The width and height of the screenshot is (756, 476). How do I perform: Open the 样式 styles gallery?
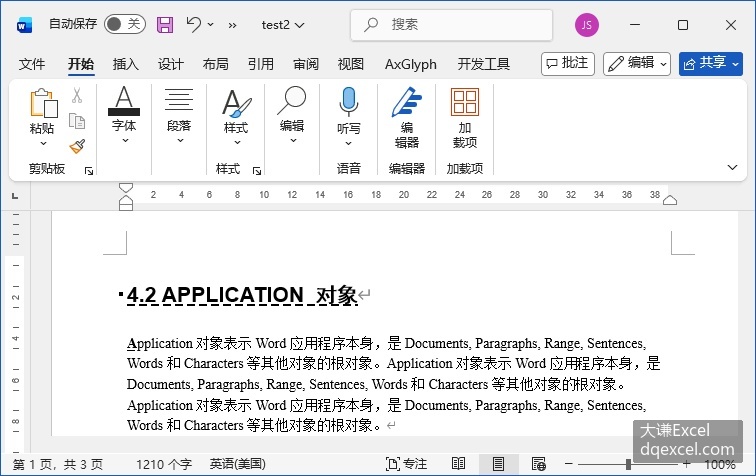click(x=236, y=116)
